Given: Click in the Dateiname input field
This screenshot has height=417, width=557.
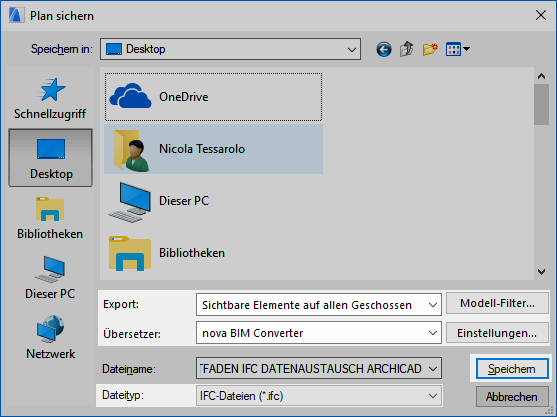Looking at the screenshot, I should (x=312, y=368).
